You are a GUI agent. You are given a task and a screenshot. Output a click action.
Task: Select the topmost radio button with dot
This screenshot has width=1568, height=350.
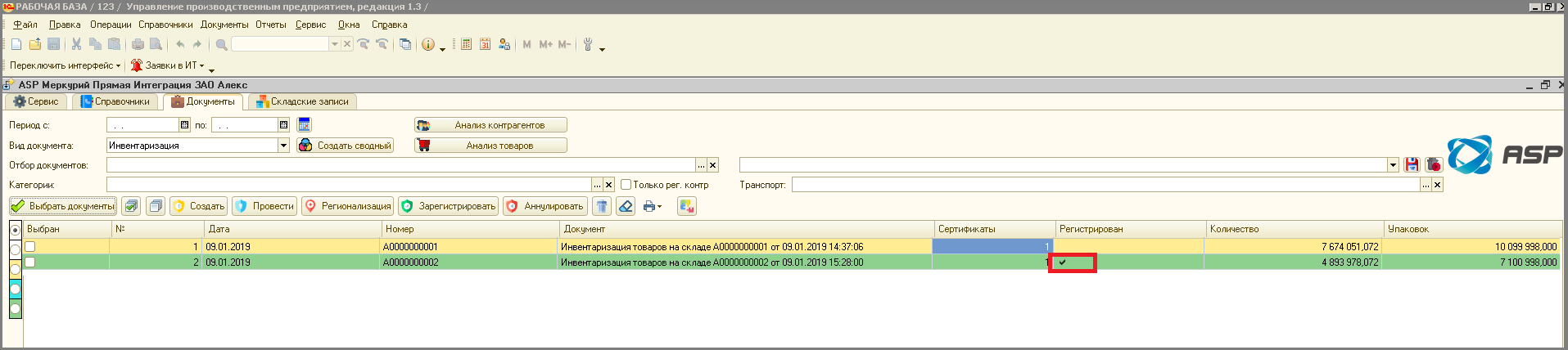(16, 230)
